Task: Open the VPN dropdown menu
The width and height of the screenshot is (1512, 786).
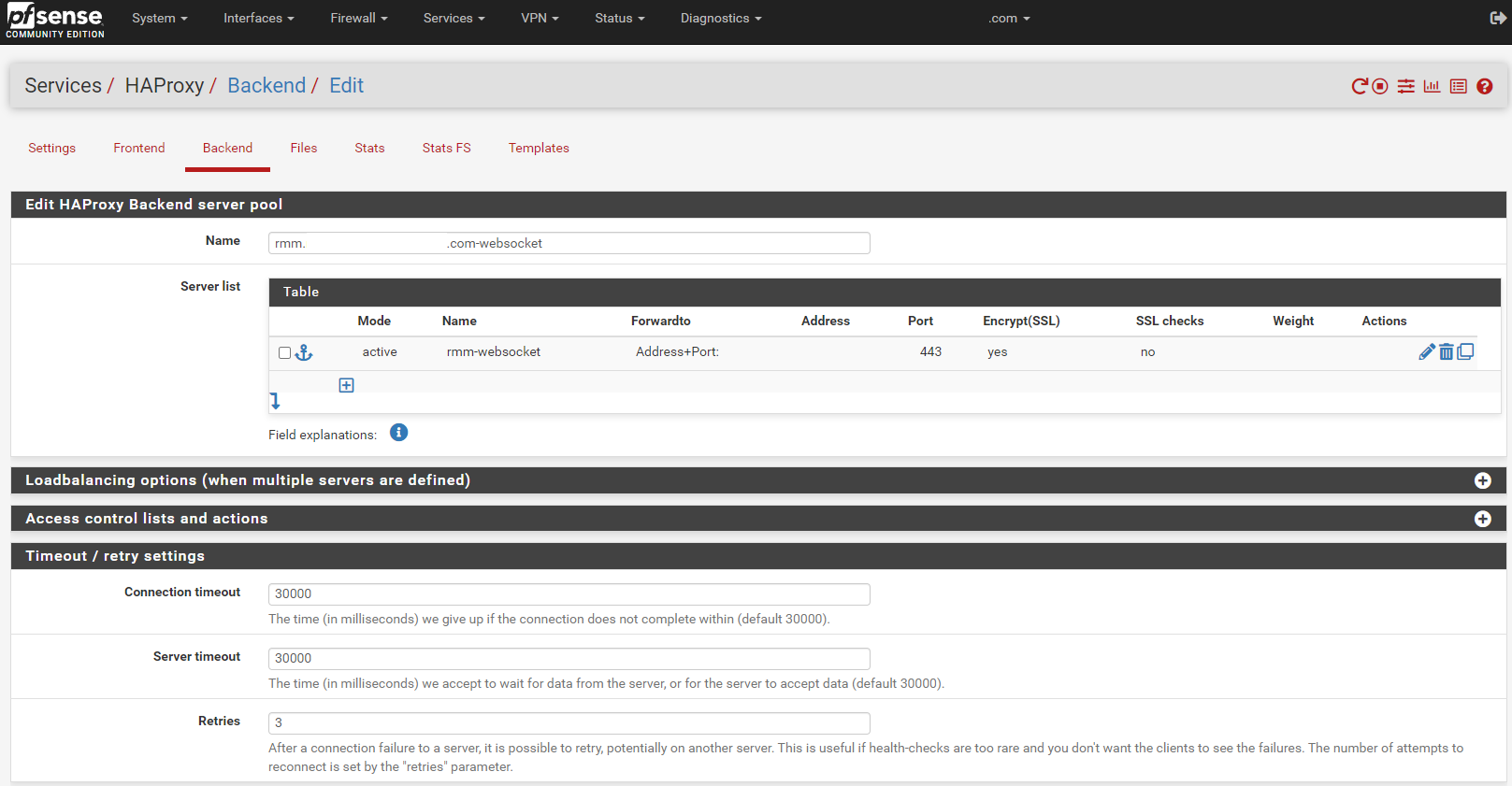Action: pos(540,18)
